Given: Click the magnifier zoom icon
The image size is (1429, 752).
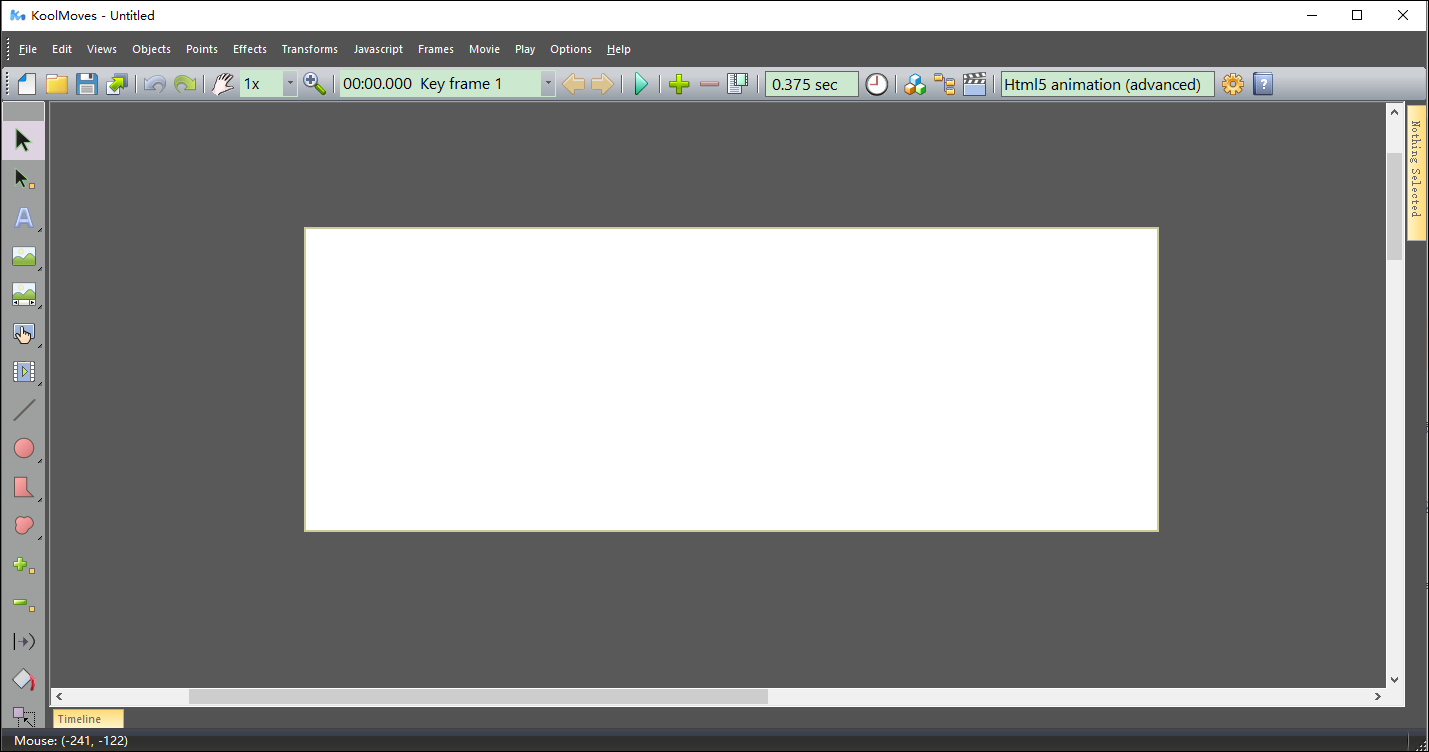Looking at the screenshot, I should 315,84.
